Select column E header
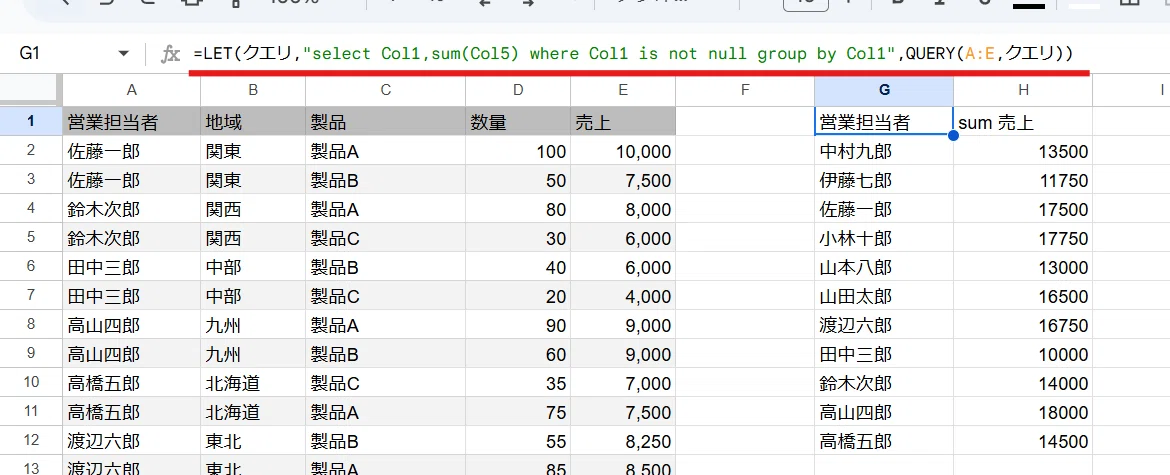Screen dimensions: 1170x475 [x=623, y=90]
